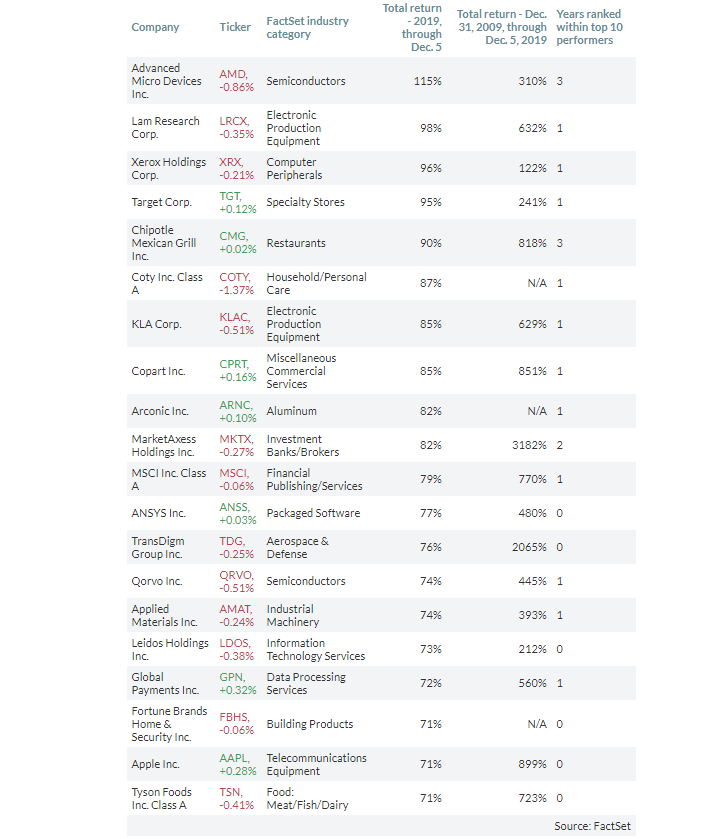Screen dimensions: 725x839
Task: Click the TDG ticker link
Action: pos(231,541)
